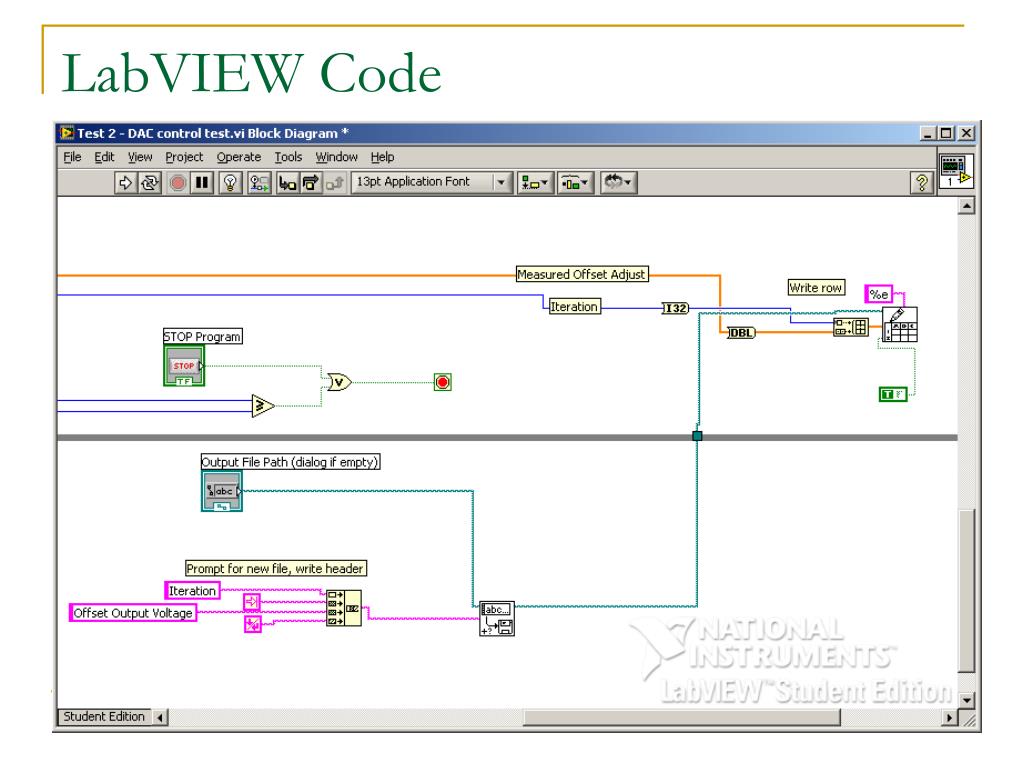Select the 'Prompt for new file, write header' comment

pyautogui.click(x=276, y=569)
